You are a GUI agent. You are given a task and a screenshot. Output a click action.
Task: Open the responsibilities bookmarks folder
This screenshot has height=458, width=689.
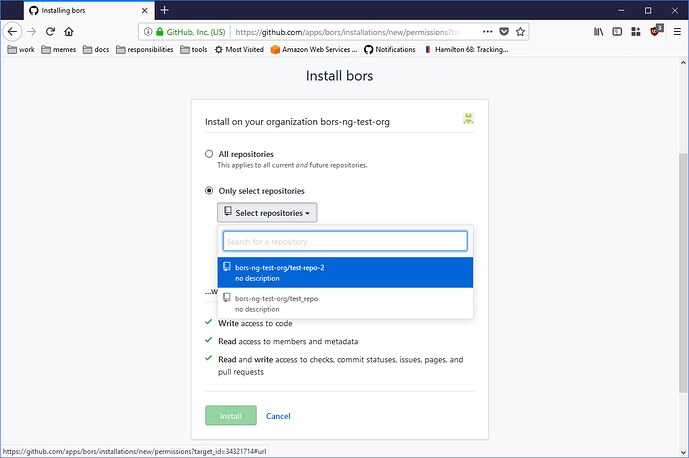click(145, 50)
